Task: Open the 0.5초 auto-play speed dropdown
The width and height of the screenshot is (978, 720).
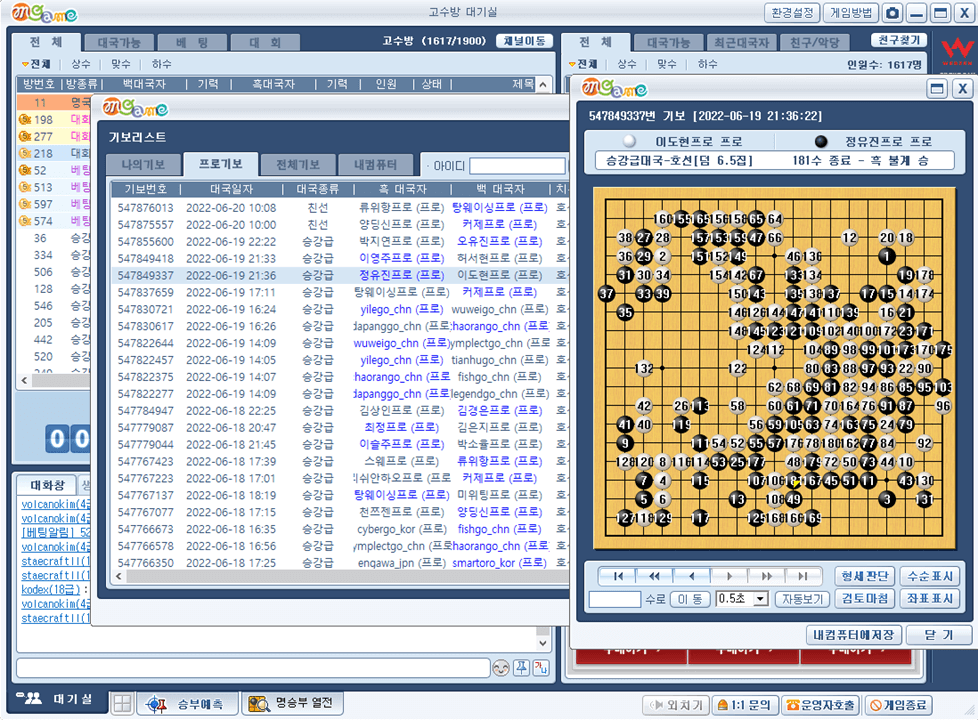Action: [760, 599]
